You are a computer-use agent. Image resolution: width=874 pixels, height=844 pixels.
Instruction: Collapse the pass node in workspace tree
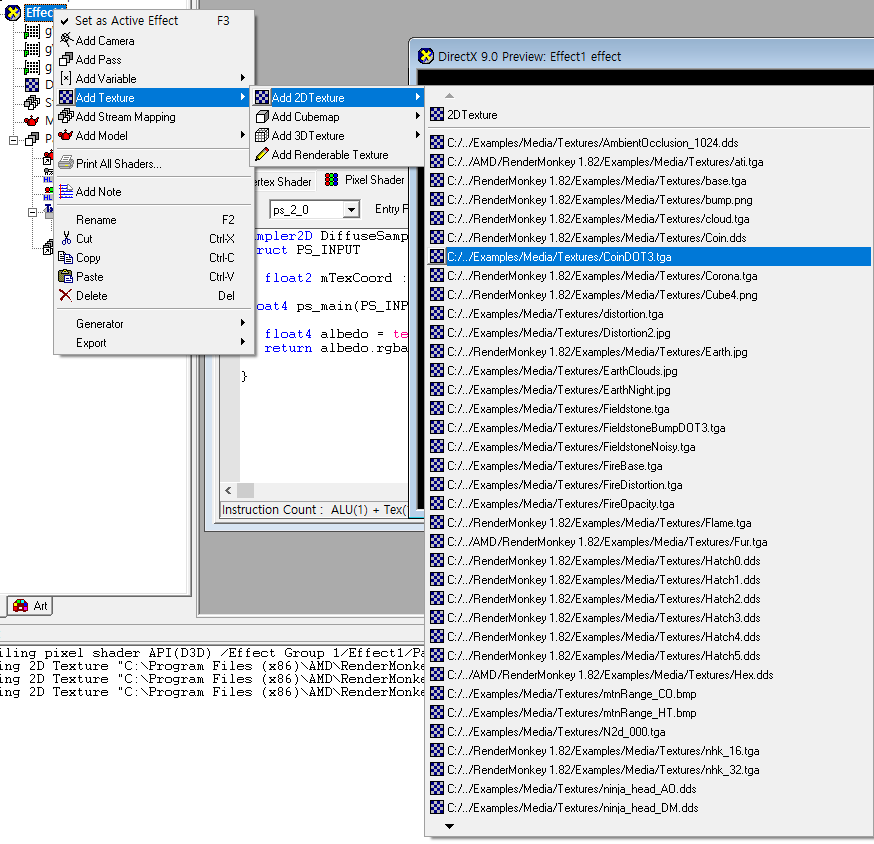tap(13, 139)
